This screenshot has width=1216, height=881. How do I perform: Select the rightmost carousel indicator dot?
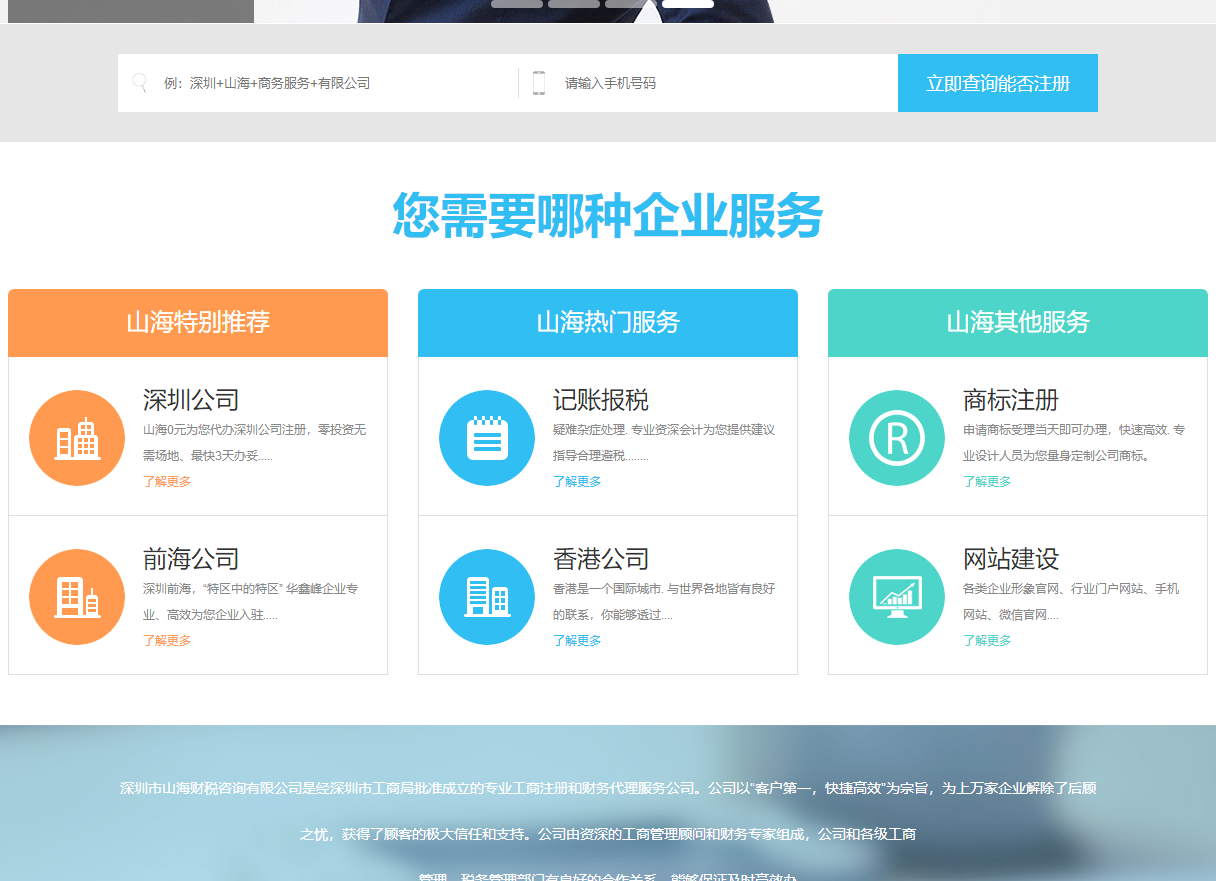687,3
